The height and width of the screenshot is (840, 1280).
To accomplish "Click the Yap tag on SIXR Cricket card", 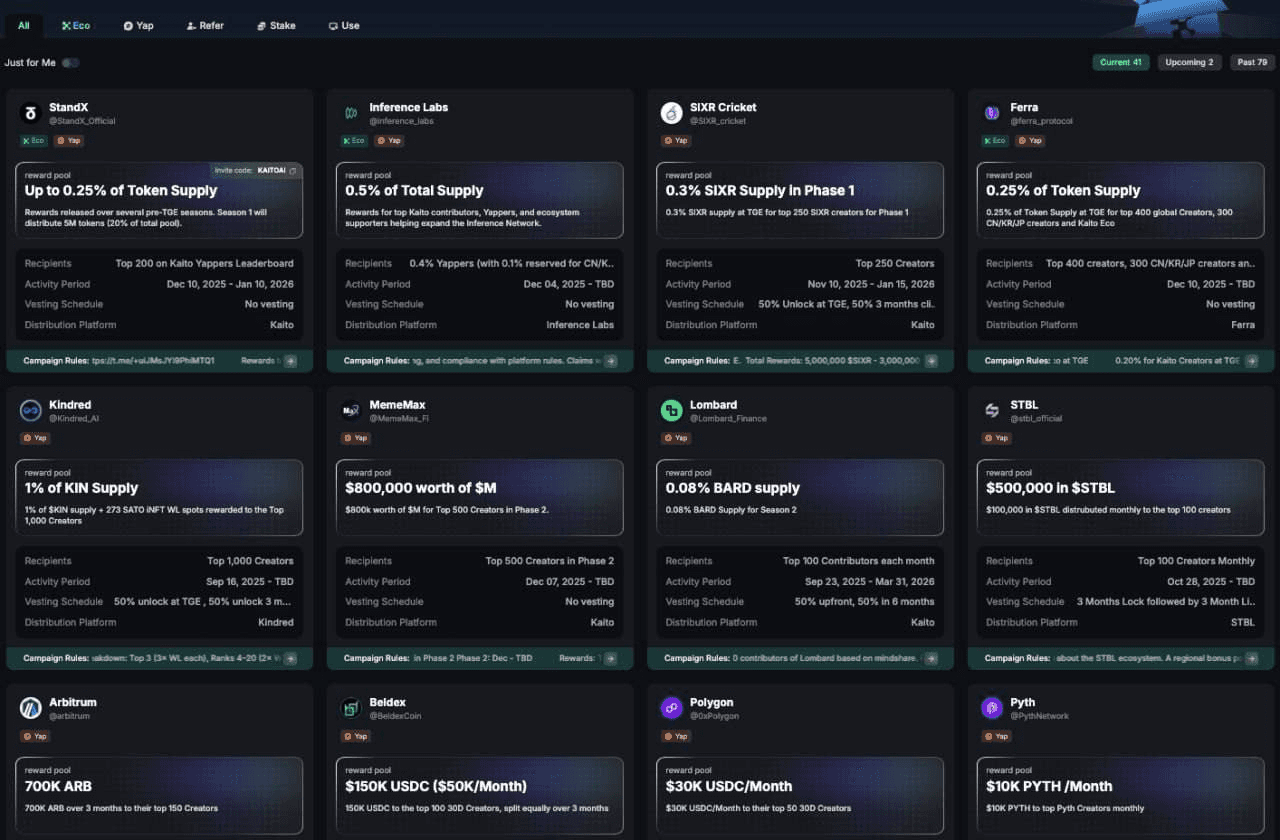I will click(x=675, y=141).
